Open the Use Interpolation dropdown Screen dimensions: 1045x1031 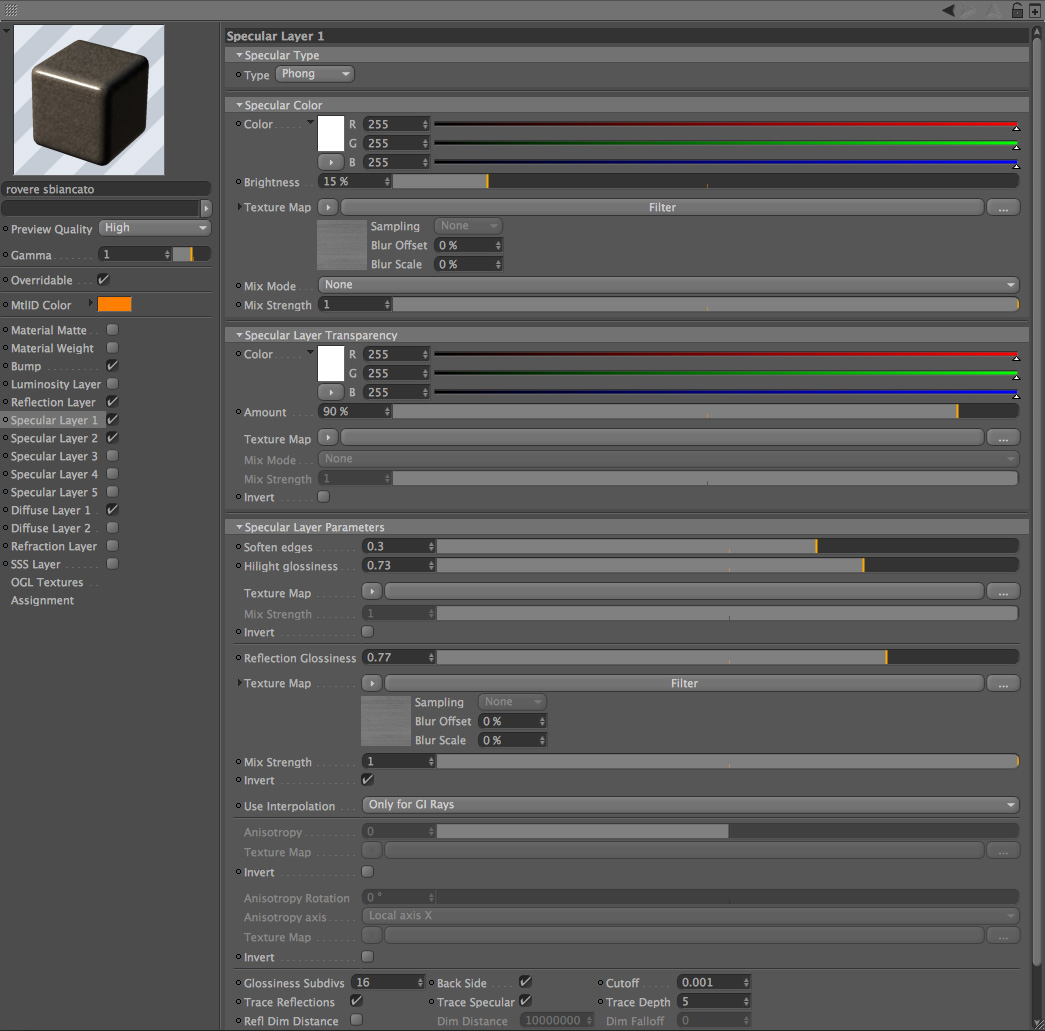690,805
